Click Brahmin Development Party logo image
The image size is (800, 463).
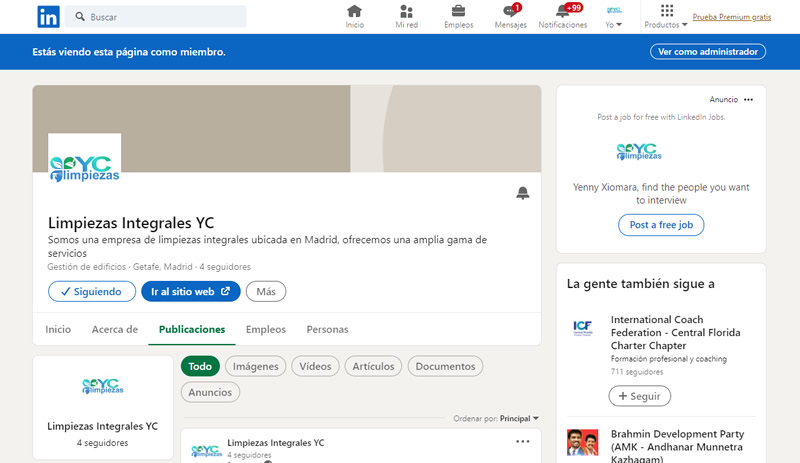tap(583, 442)
